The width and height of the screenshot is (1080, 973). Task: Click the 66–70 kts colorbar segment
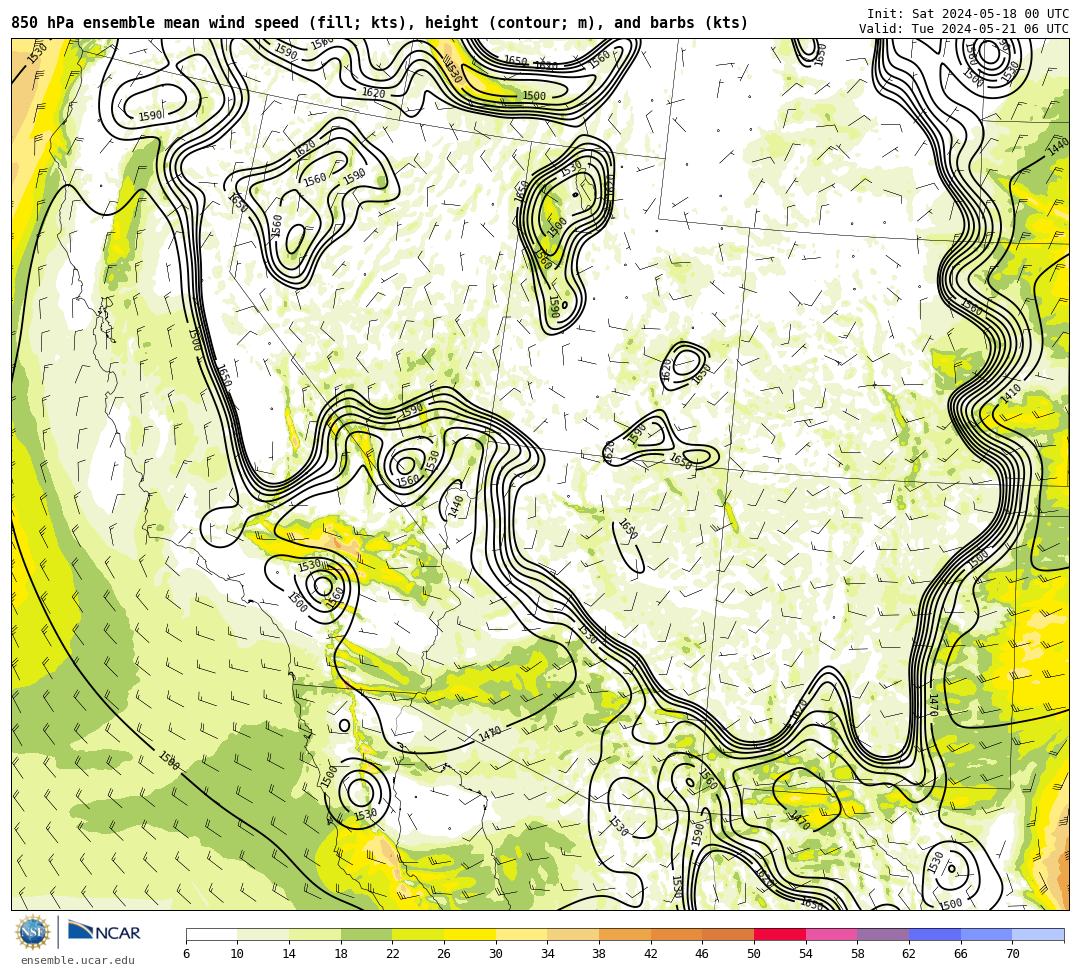[x=986, y=934]
